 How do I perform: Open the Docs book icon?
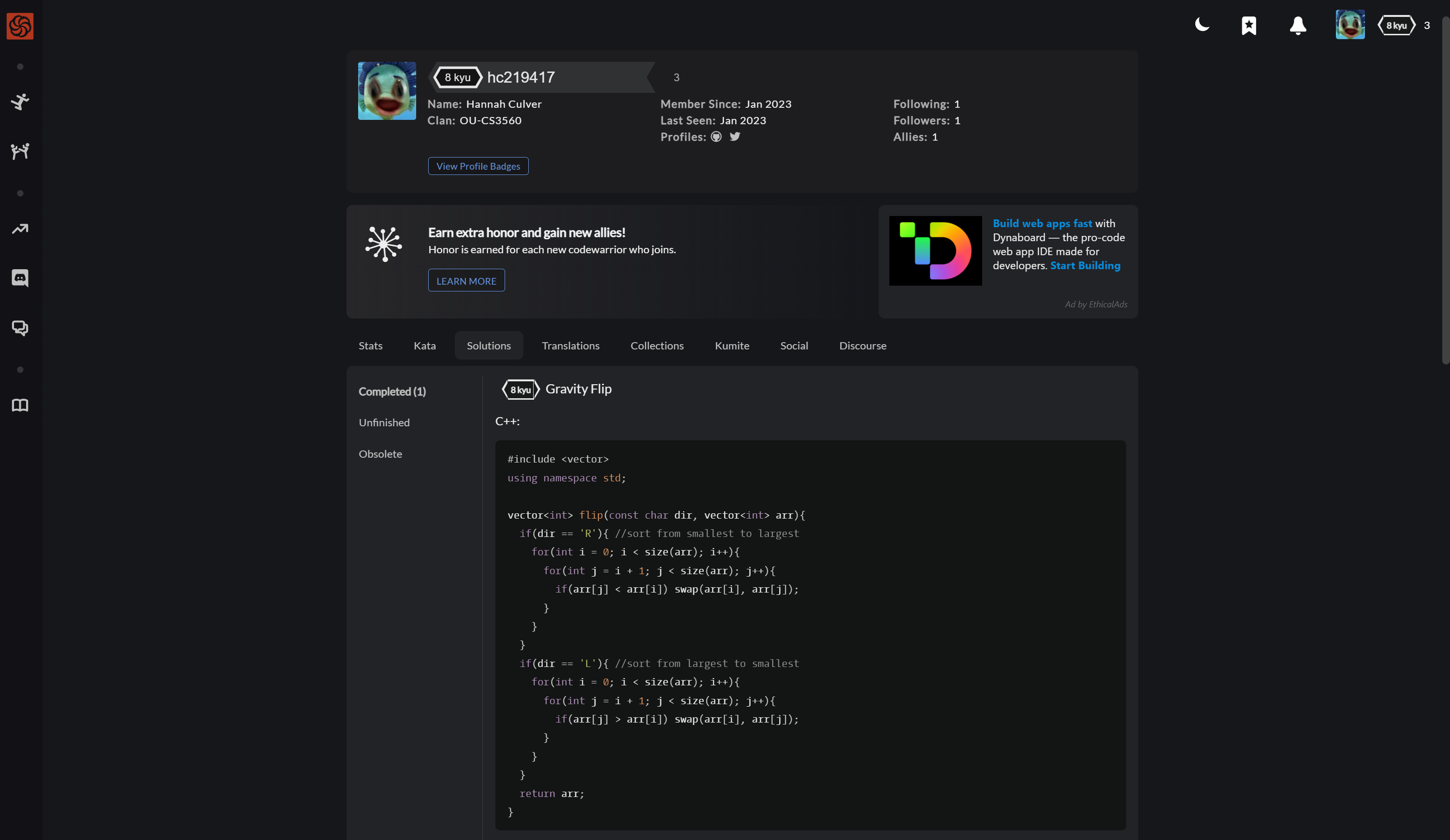[20, 405]
